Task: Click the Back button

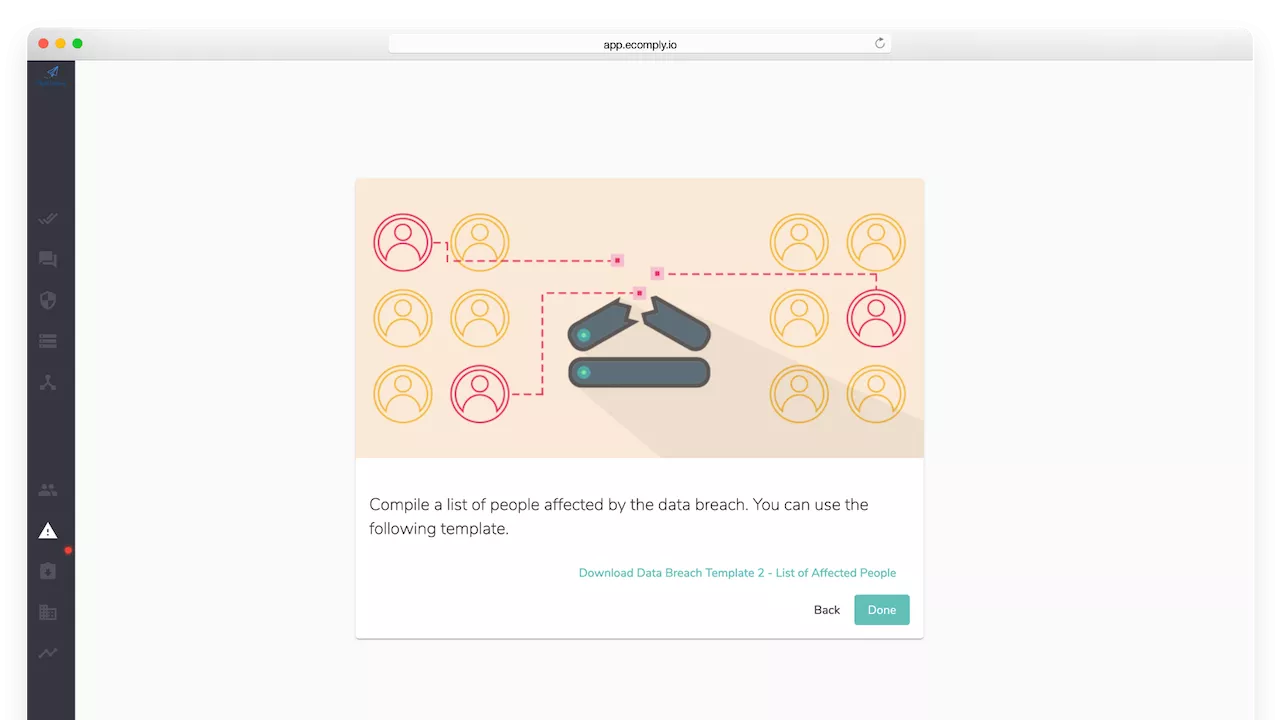Action: click(826, 610)
